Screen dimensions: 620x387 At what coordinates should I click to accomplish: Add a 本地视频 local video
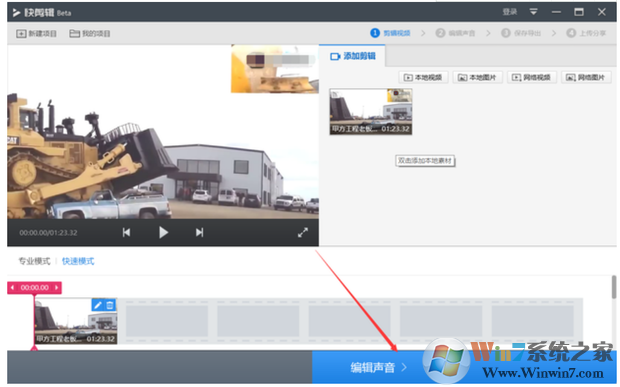(423, 77)
